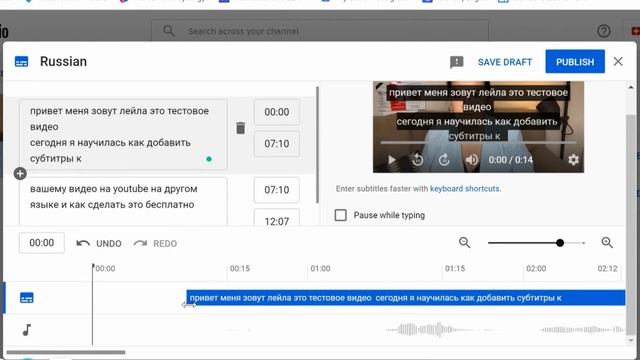
Task: Click the first caption text box
Action: click(x=123, y=134)
